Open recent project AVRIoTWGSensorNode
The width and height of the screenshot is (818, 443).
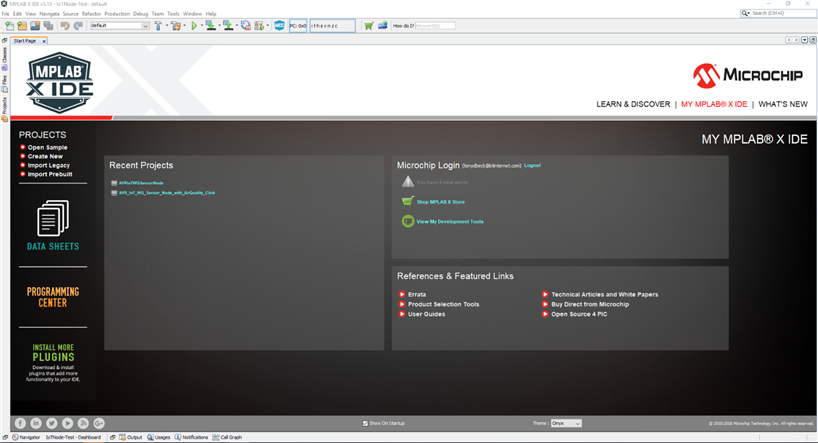pos(141,183)
